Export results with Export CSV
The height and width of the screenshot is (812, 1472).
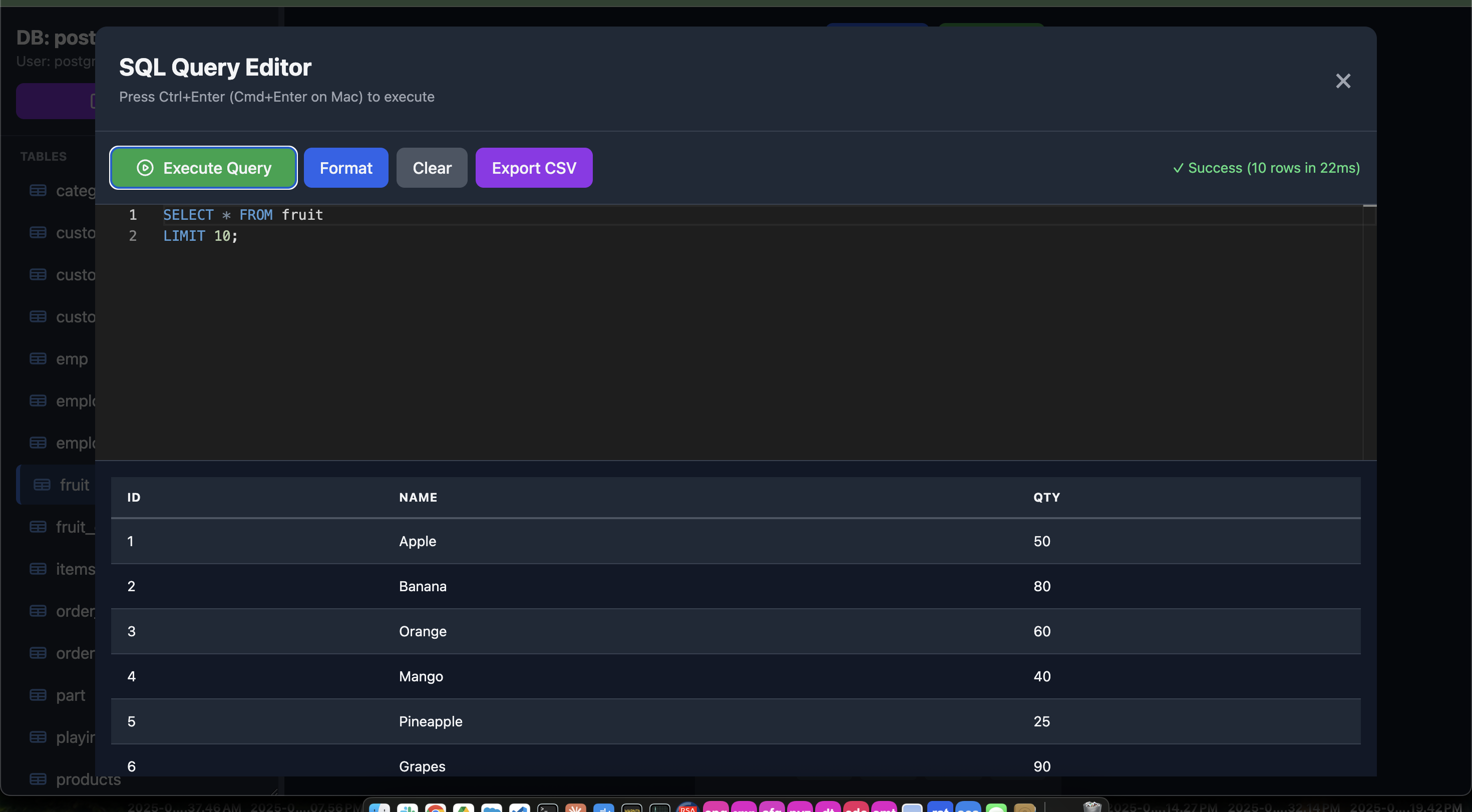[534, 167]
